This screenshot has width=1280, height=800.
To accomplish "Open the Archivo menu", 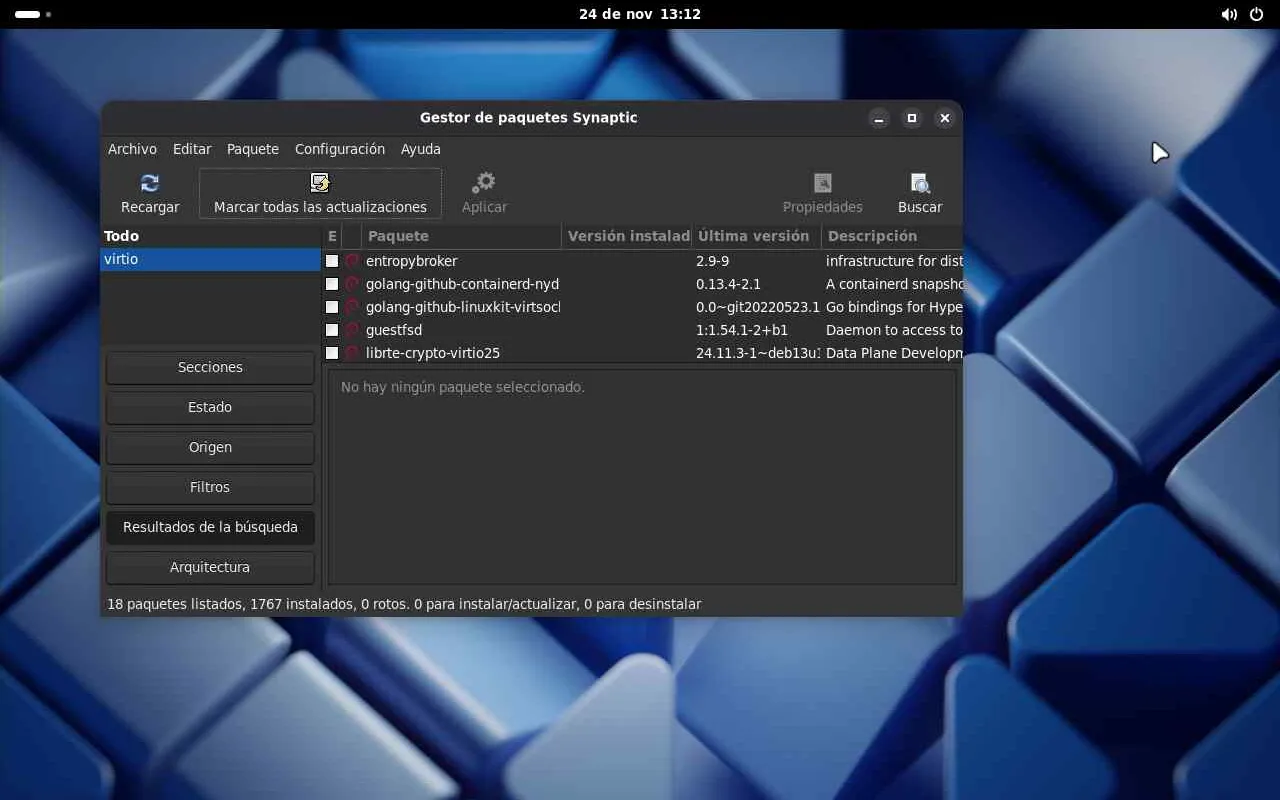I will (132, 149).
